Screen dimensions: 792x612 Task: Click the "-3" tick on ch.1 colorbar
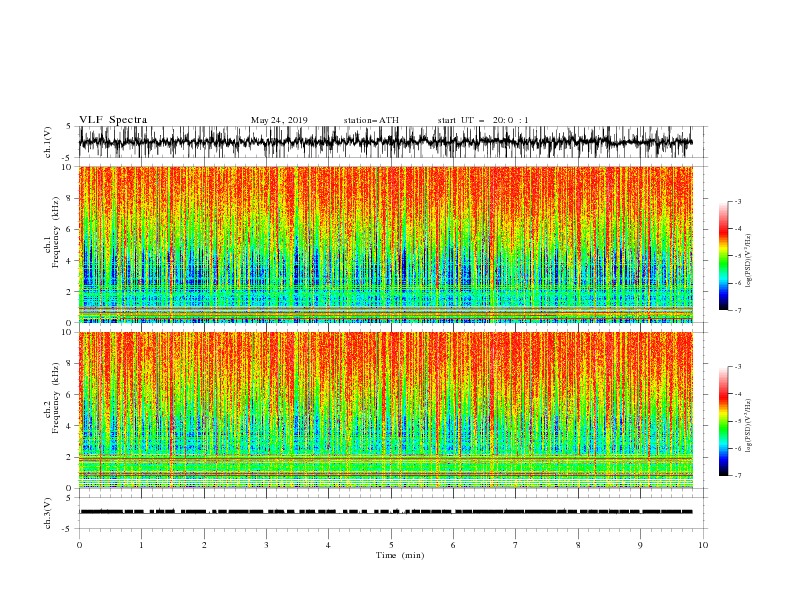click(737, 201)
